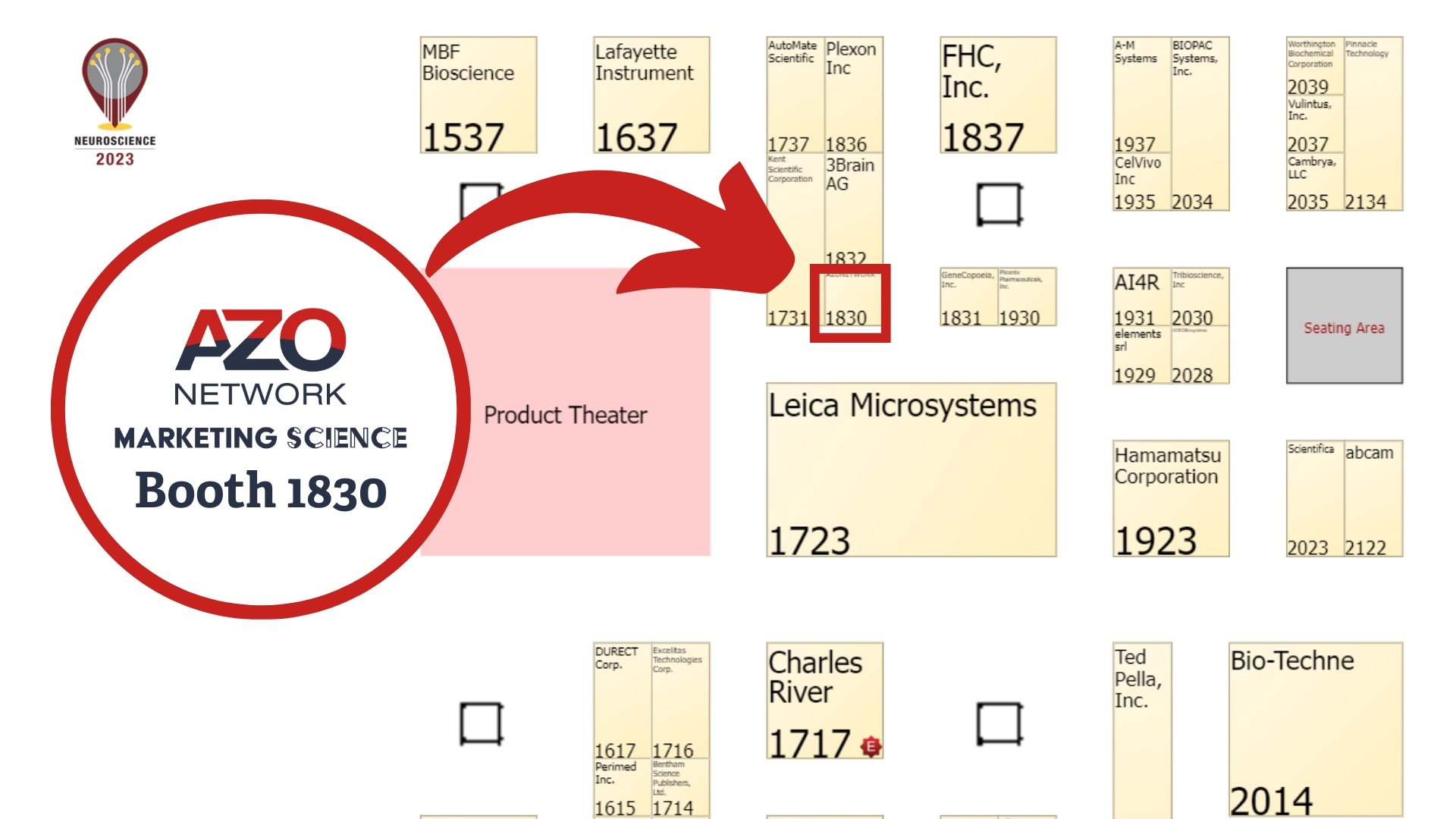The width and height of the screenshot is (1456, 819).
Task: Select GeneCopoeia, Inc. booth 1831
Action: pyautogui.click(x=968, y=297)
